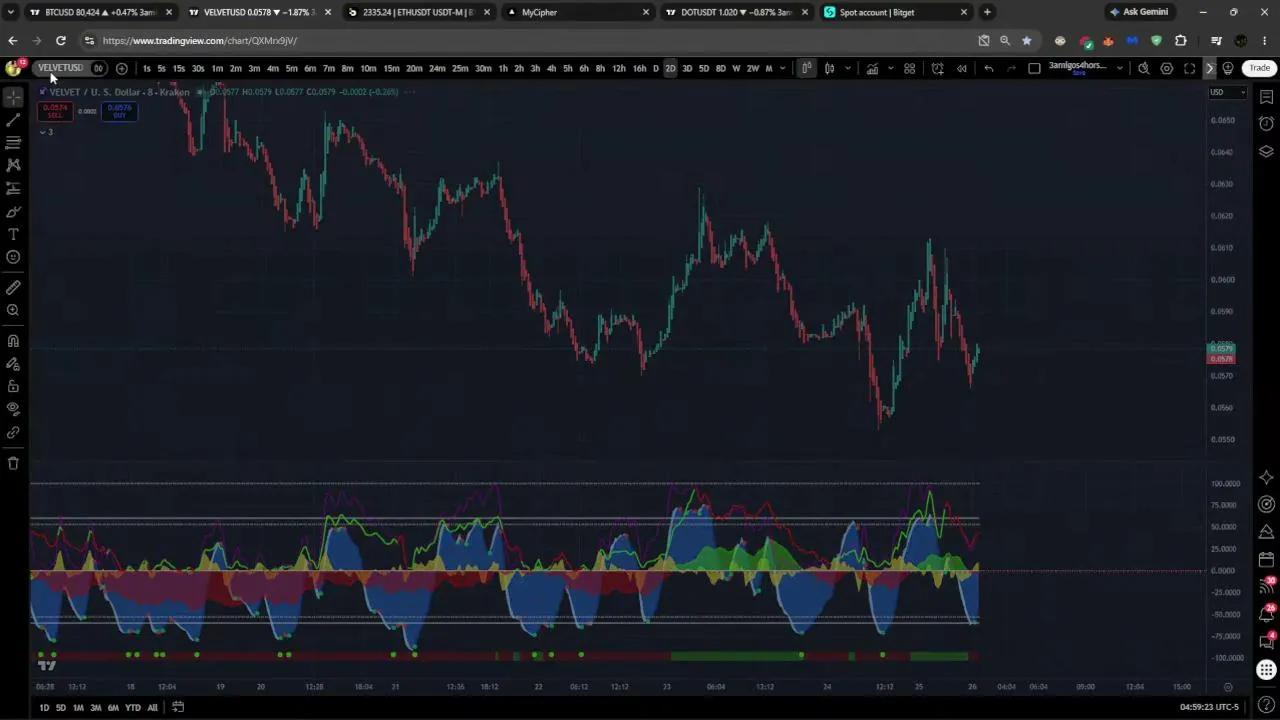Image resolution: width=1280 pixels, height=720 pixels.
Task: Toggle lock all drawings
Action: coord(13,386)
